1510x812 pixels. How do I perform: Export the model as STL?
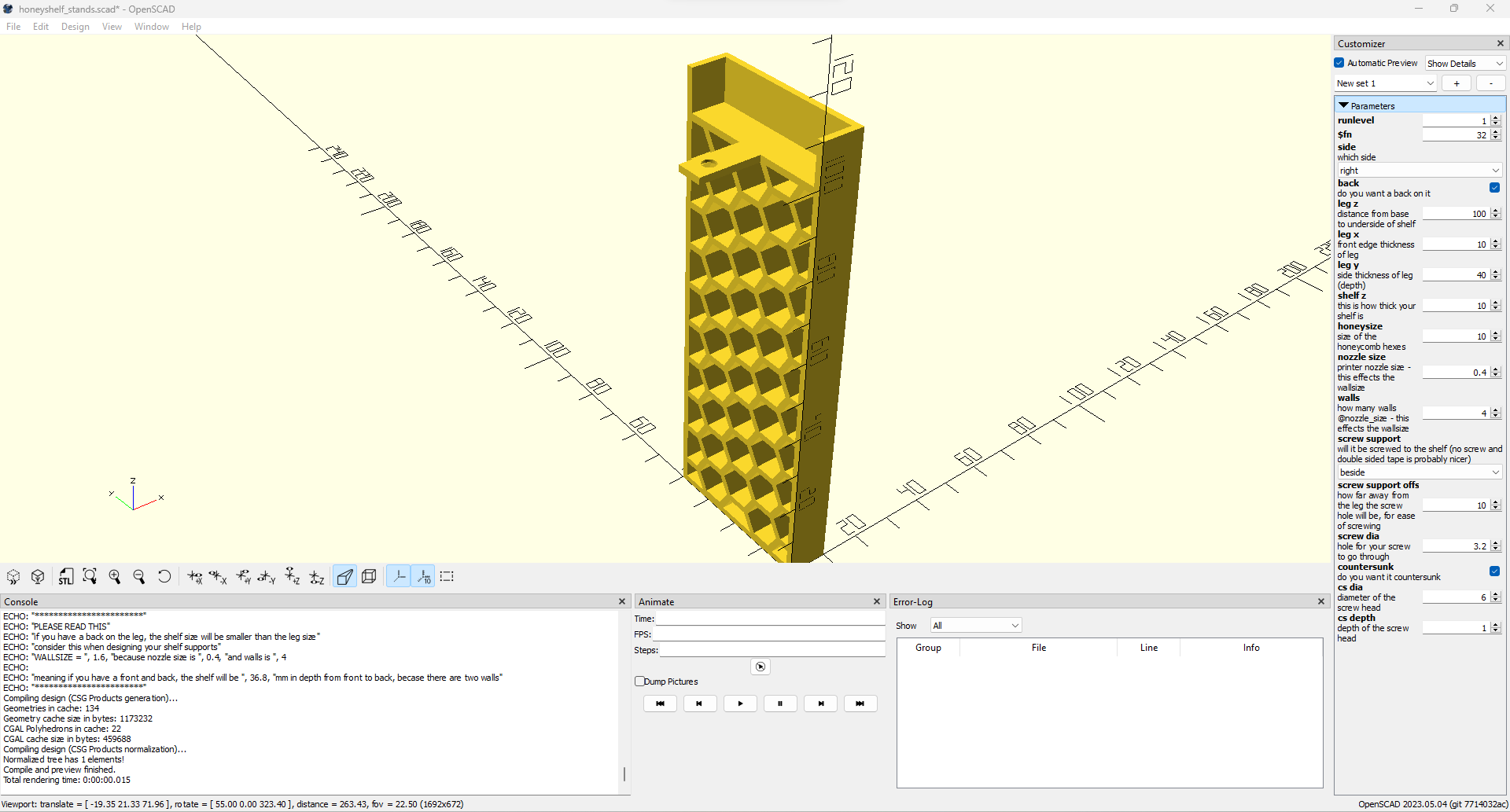pyautogui.click(x=66, y=576)
